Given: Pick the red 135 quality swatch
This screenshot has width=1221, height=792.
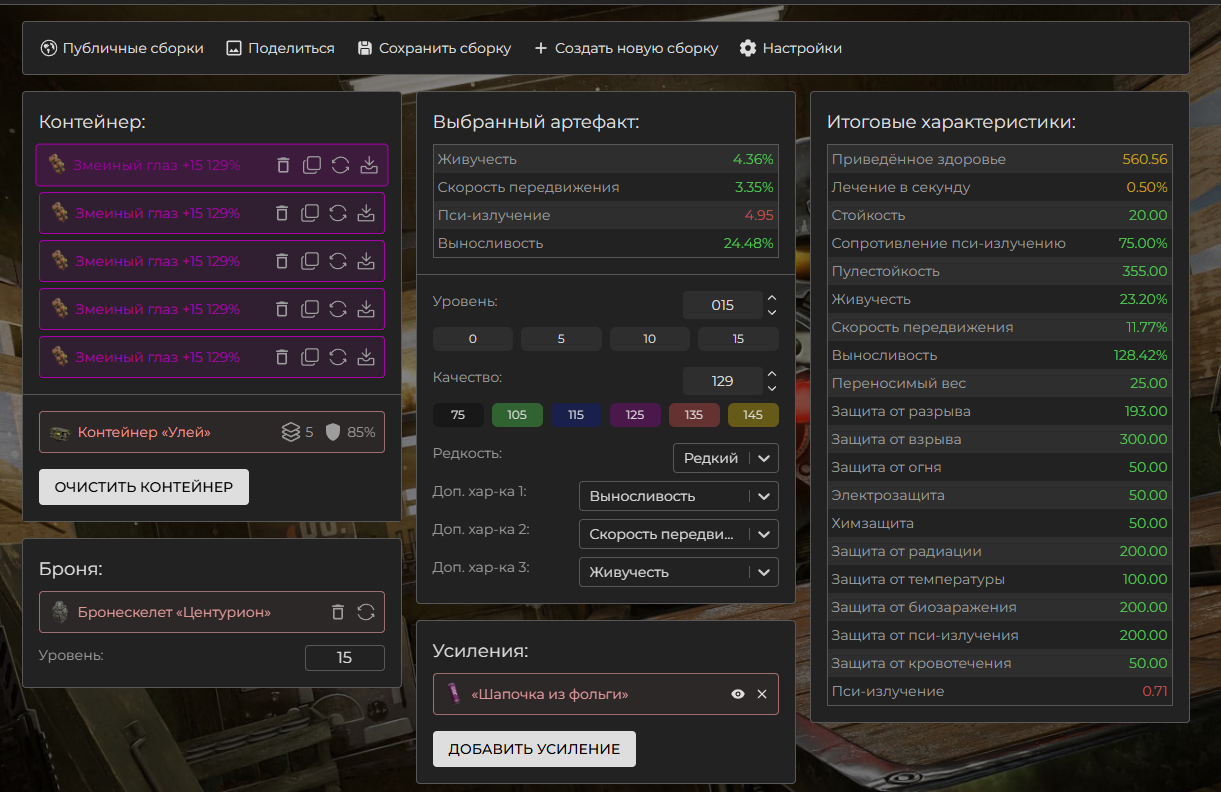Looking at the screenshot, I should [694, 415].
